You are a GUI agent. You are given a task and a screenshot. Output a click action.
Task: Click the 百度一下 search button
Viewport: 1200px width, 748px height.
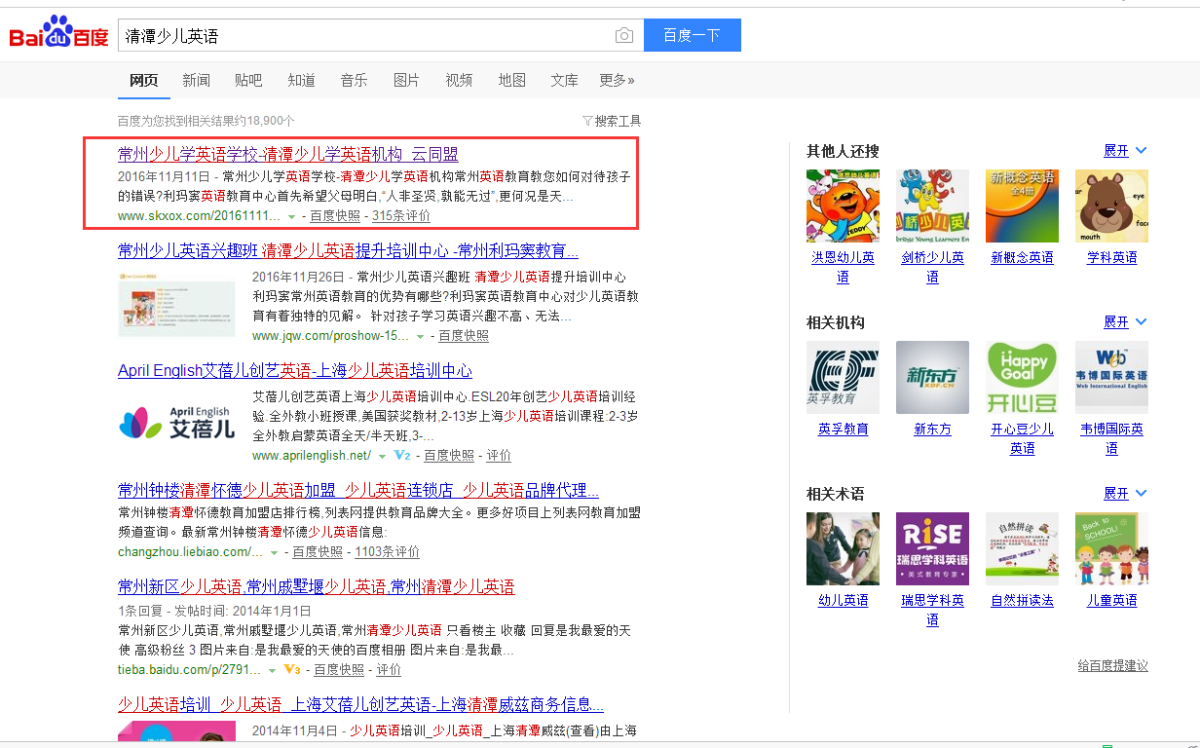(692, 34)
